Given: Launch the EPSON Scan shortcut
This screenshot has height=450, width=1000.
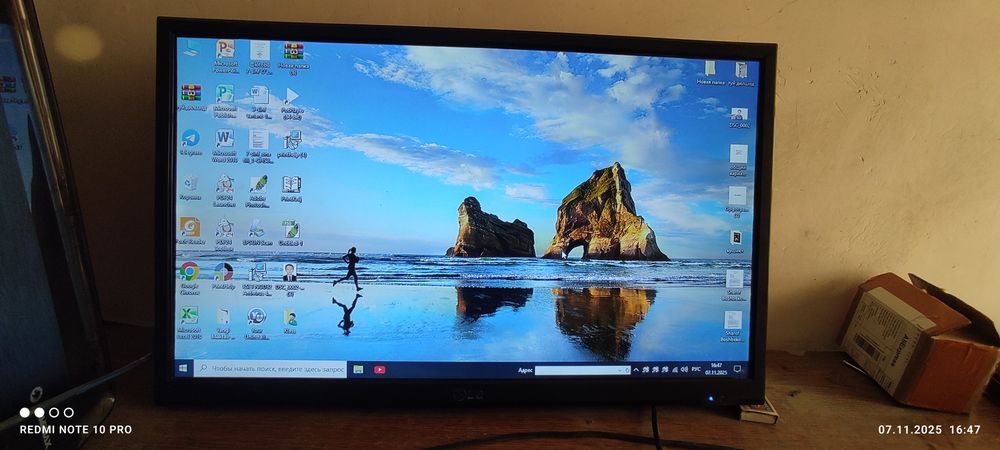Looking at the screenshot, I should pyautogui.click(x=258, y=233).
